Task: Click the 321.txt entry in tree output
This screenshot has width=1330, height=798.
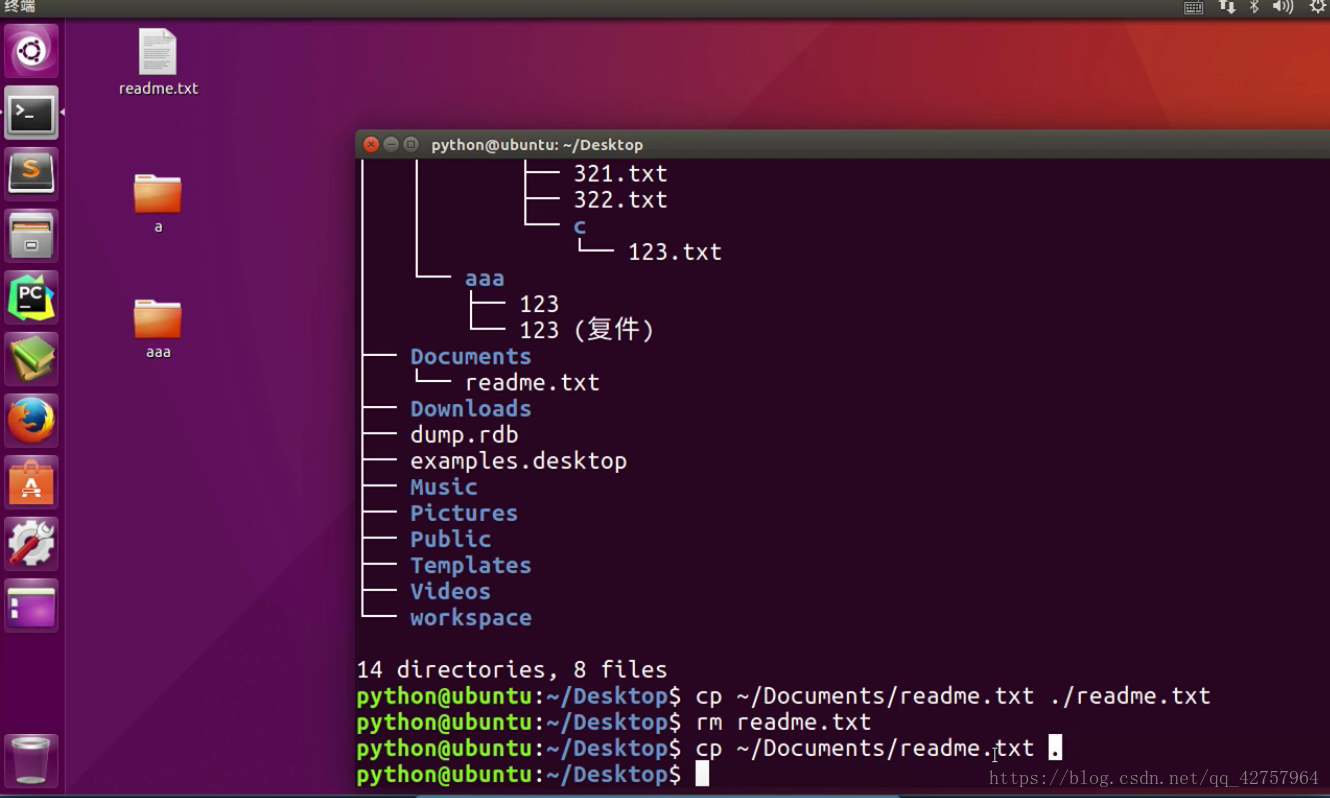Action: point(620,174)
